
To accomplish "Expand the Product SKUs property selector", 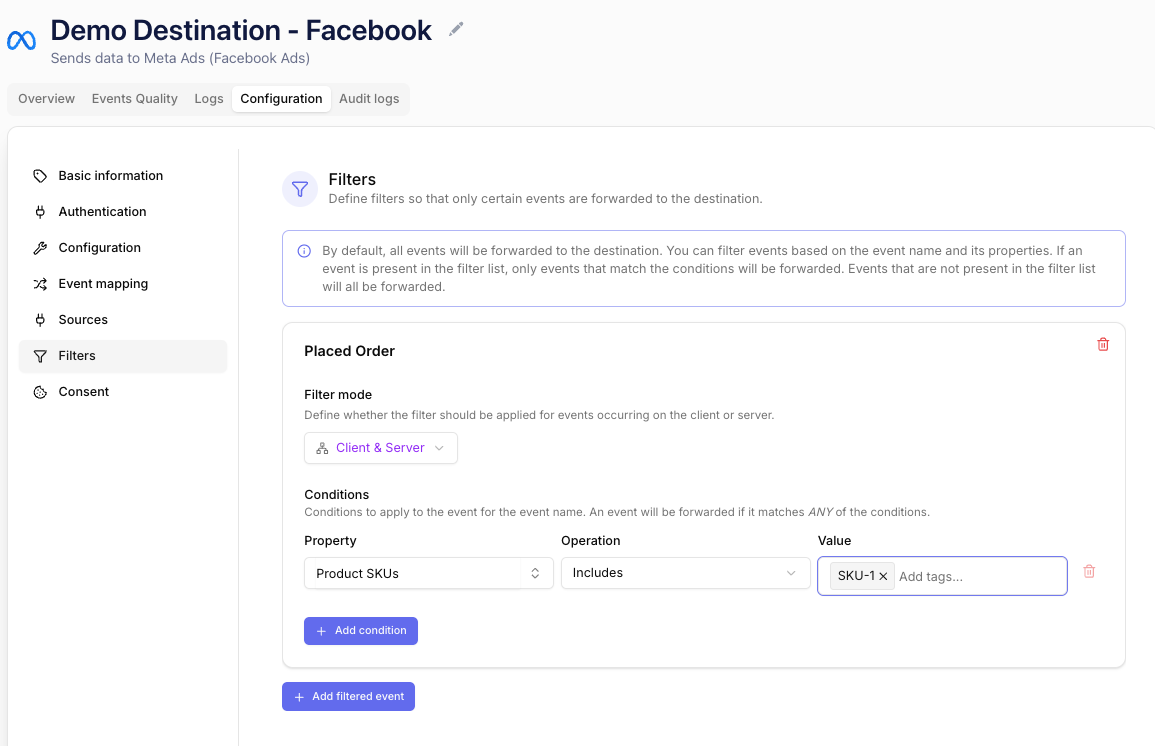I will [429, 573].
